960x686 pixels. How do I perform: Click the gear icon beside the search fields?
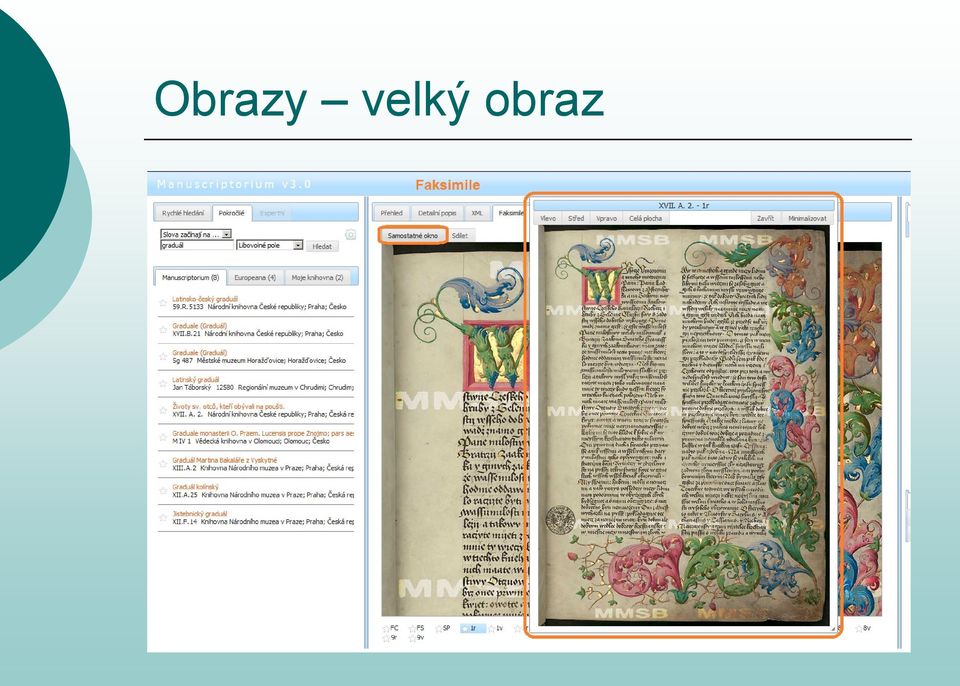(350, 235)
